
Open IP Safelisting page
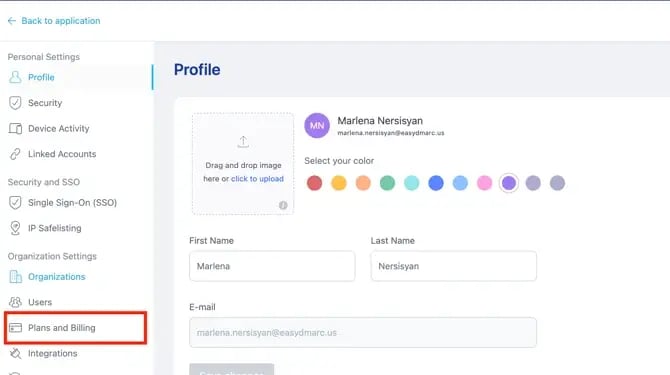(x=55, y=228)
